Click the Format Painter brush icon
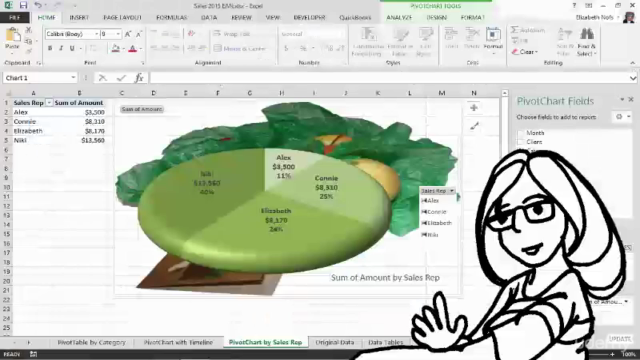Image resolution: width=640 pixels, height=360 pixels. pos(29,51)
